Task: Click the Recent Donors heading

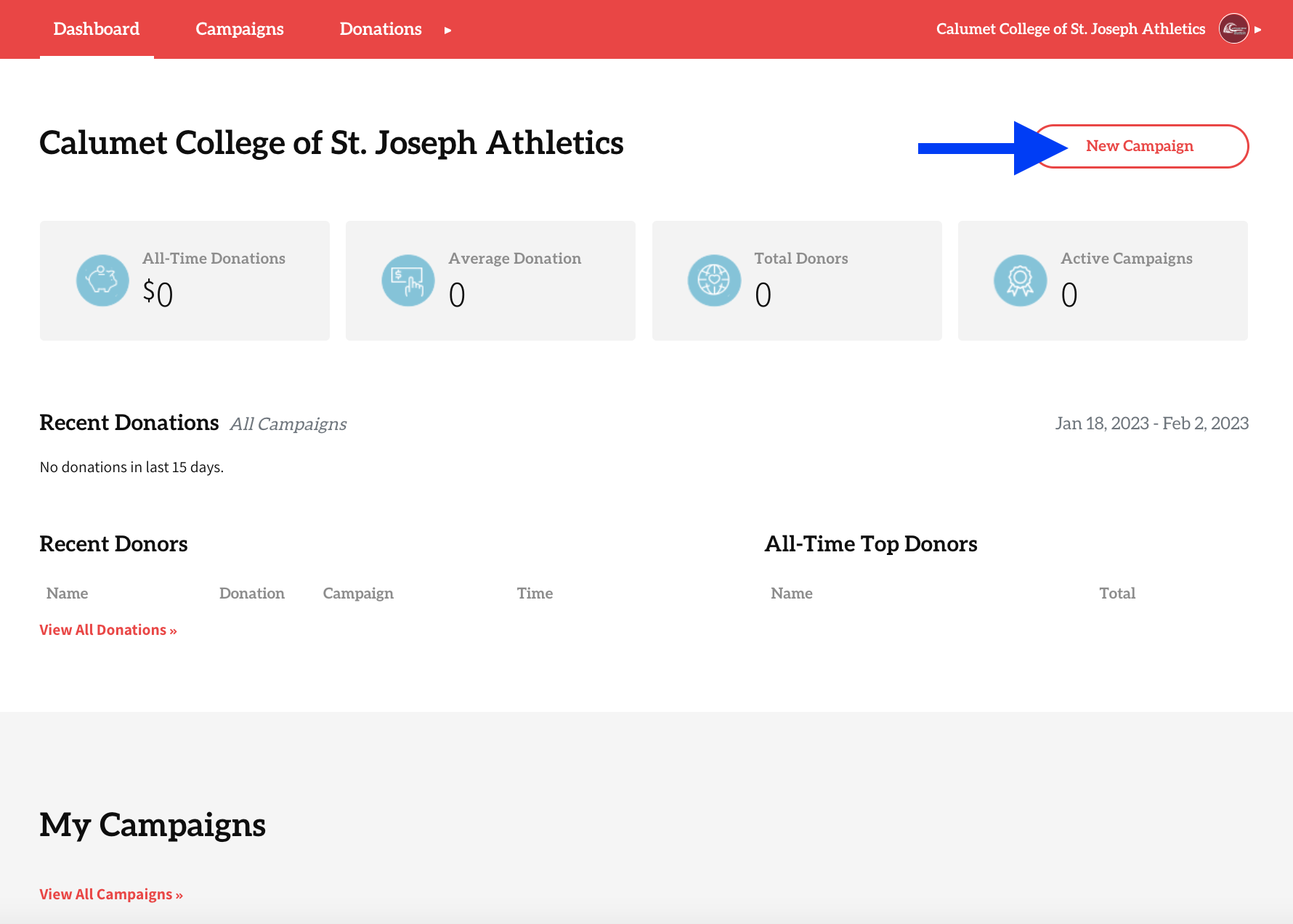Action: point(113,544)
